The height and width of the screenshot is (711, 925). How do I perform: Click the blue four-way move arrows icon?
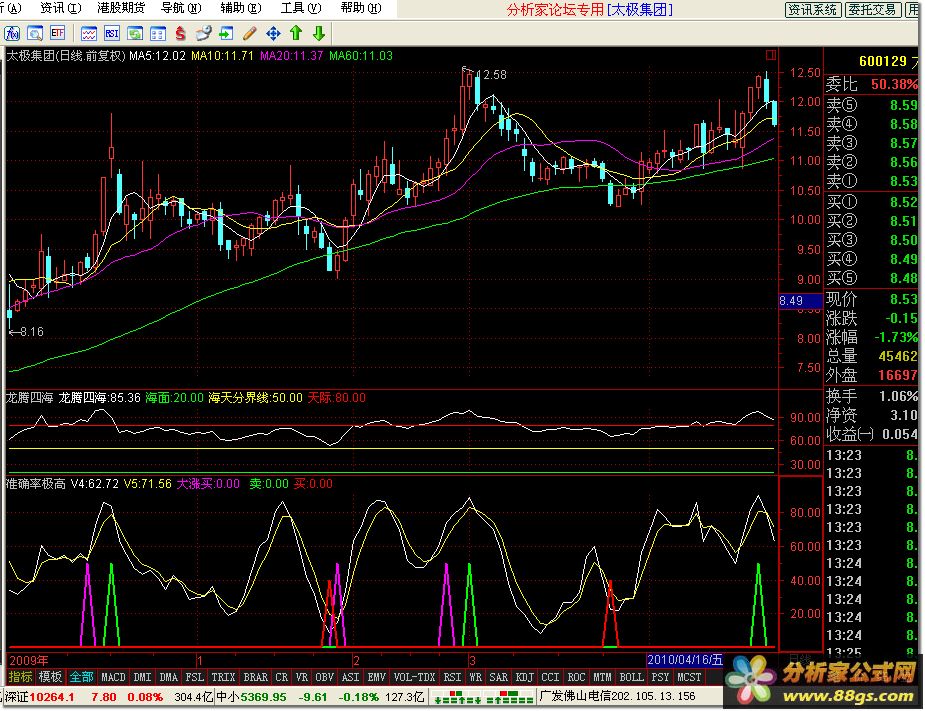(x=273, y=34)
